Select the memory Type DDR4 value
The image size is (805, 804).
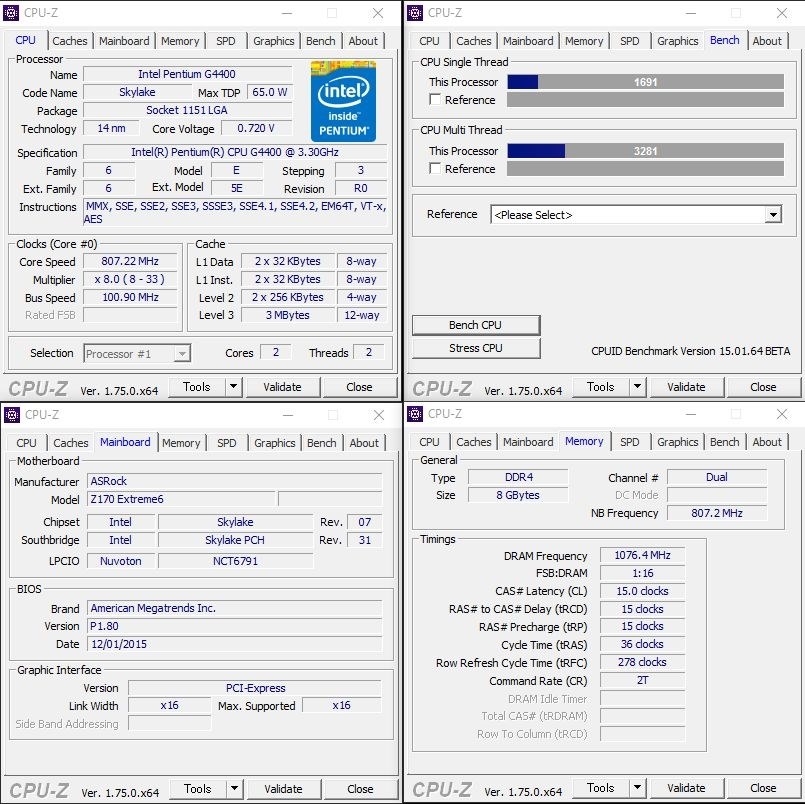[519, 477]
